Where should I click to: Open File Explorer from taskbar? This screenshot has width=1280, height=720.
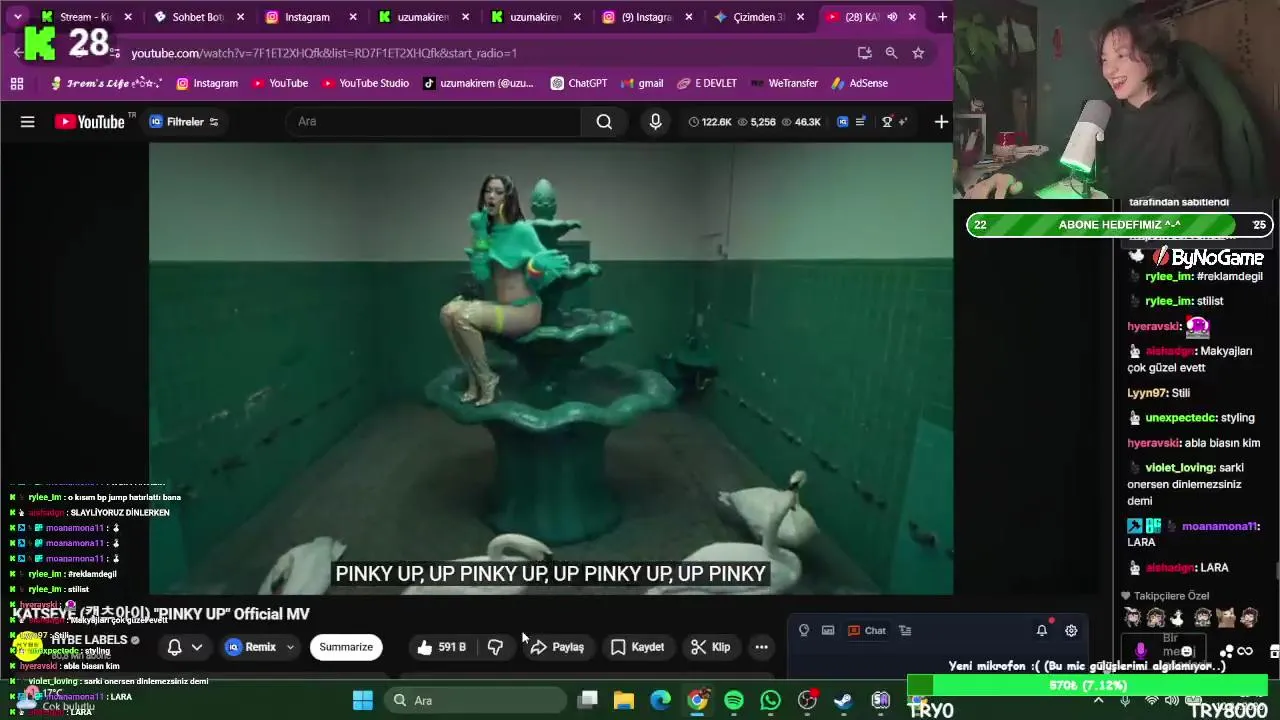[624, 700]
